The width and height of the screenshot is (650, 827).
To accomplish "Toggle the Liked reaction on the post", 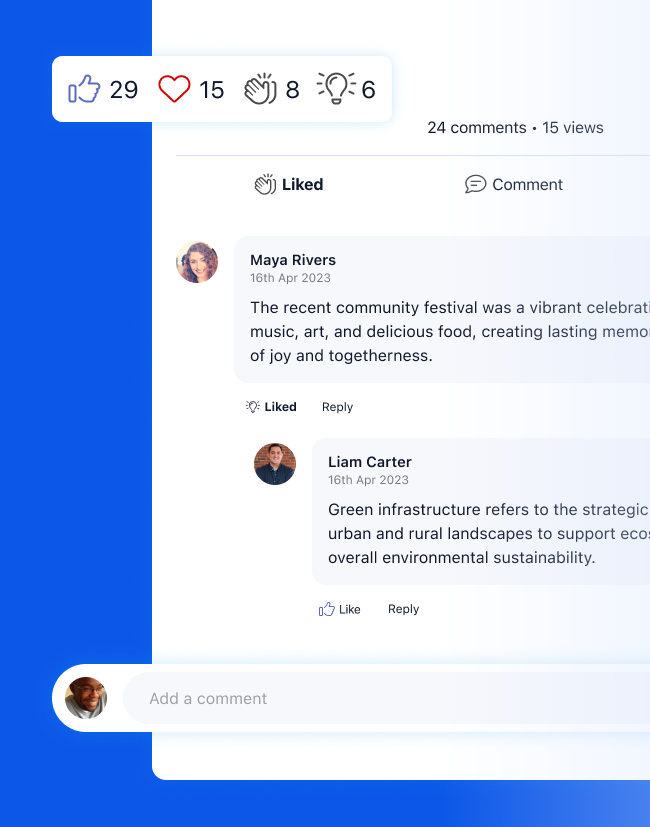I will [288, 184].
